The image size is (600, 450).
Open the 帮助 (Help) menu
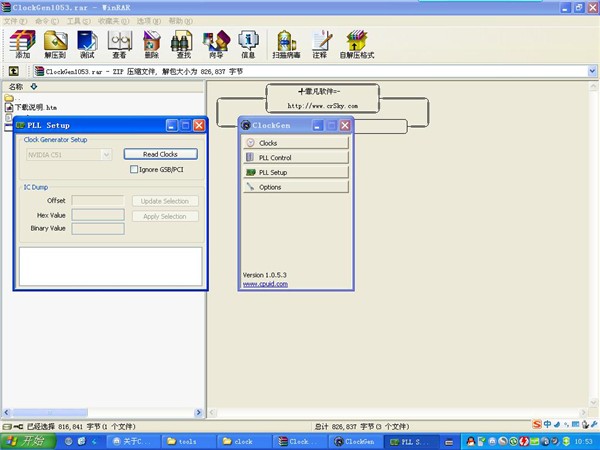[x=180, y=21]
